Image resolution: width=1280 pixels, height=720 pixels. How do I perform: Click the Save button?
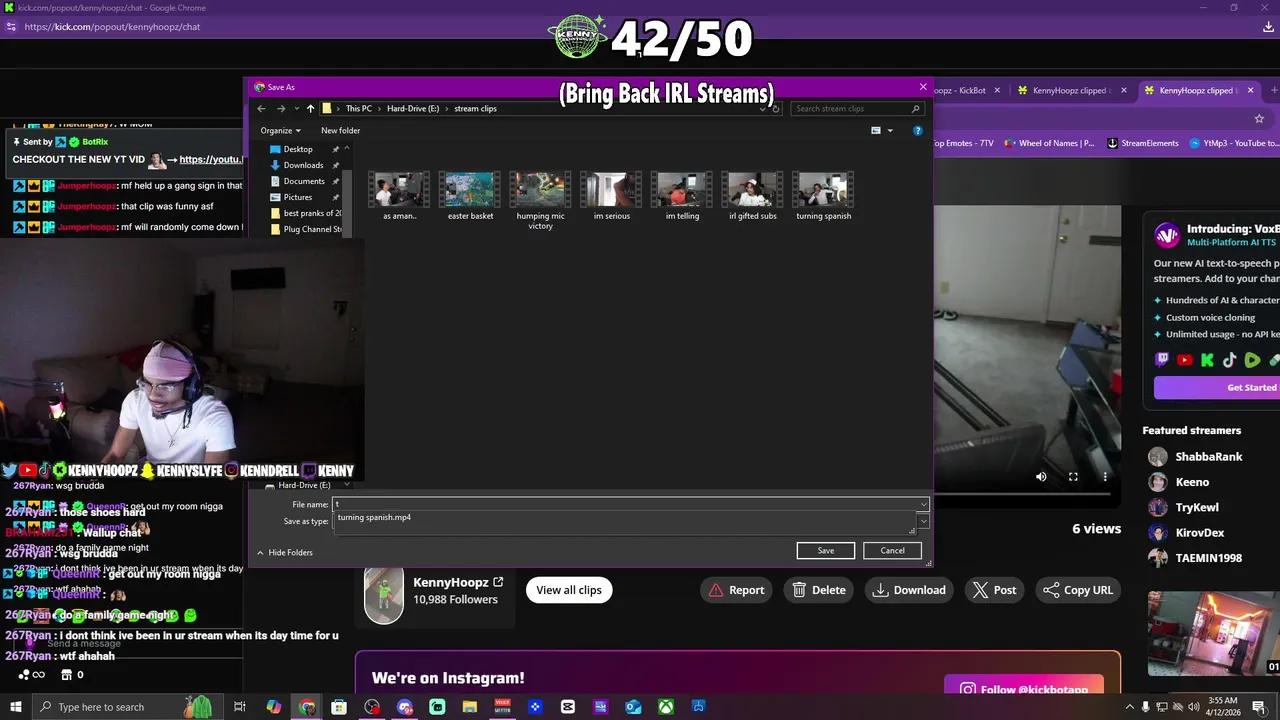click(826, 550)
